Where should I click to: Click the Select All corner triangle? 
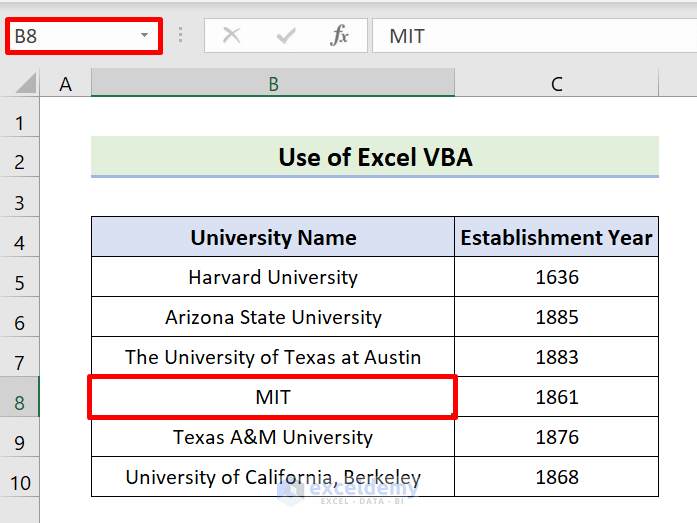point(26,84)
